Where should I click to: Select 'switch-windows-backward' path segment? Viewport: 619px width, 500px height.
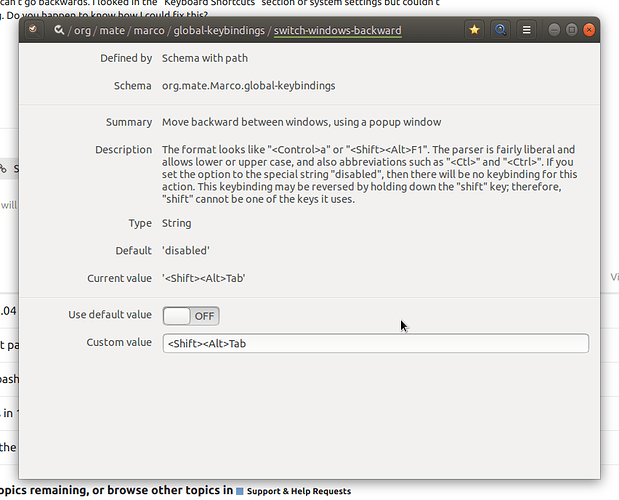tap(338, 31)
